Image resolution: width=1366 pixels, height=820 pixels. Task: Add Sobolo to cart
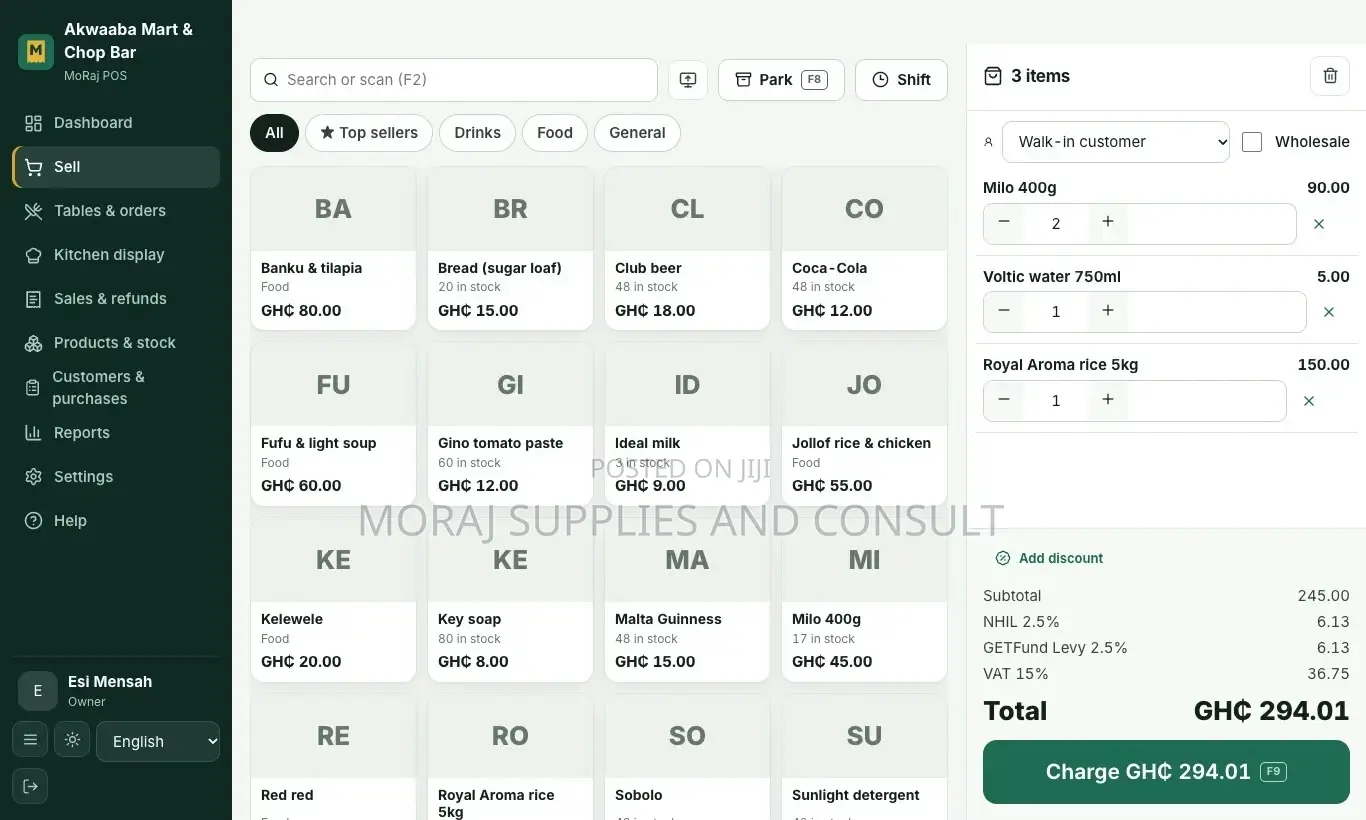687,757
